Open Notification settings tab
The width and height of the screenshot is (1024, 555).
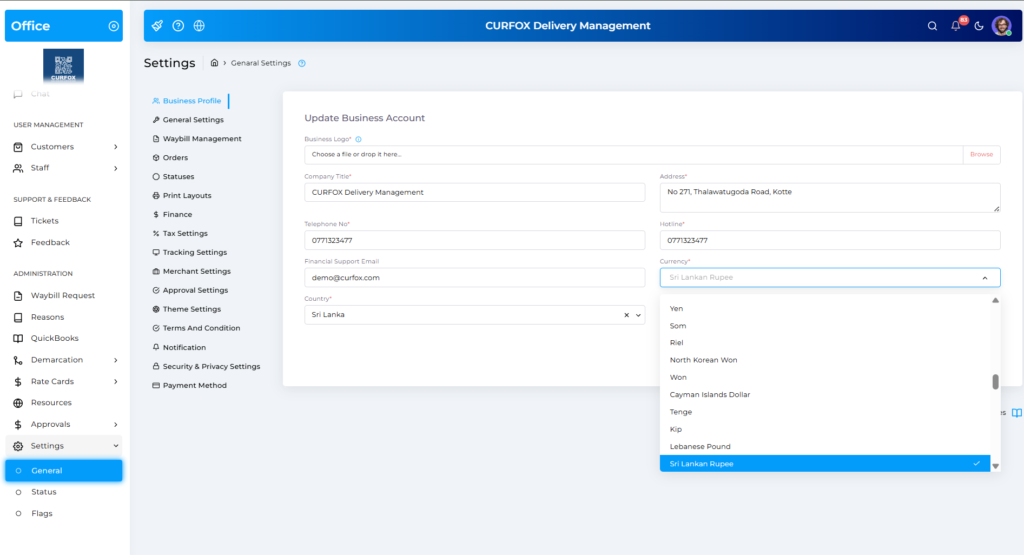(x=179, y=347)
